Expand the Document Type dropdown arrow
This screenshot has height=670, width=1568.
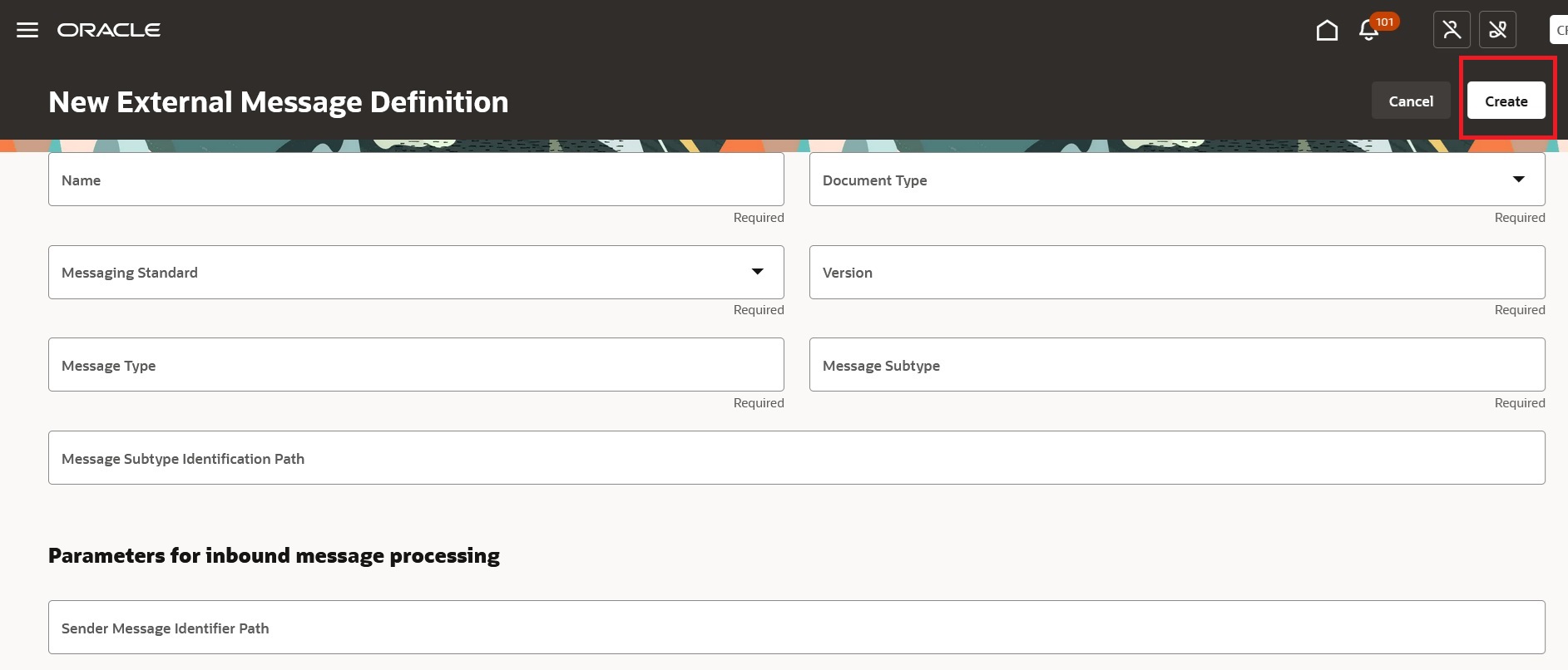click(x=1518, y=180)
